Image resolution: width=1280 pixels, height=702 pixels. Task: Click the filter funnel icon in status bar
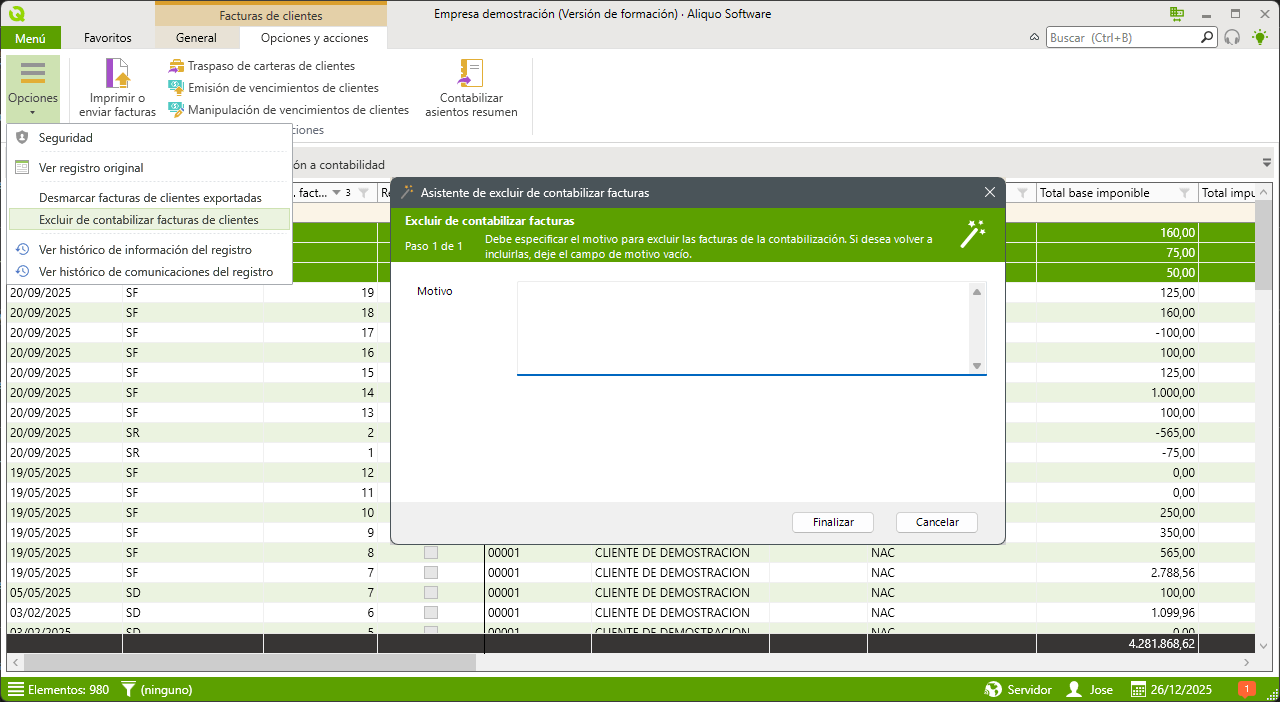coord(128,689)
